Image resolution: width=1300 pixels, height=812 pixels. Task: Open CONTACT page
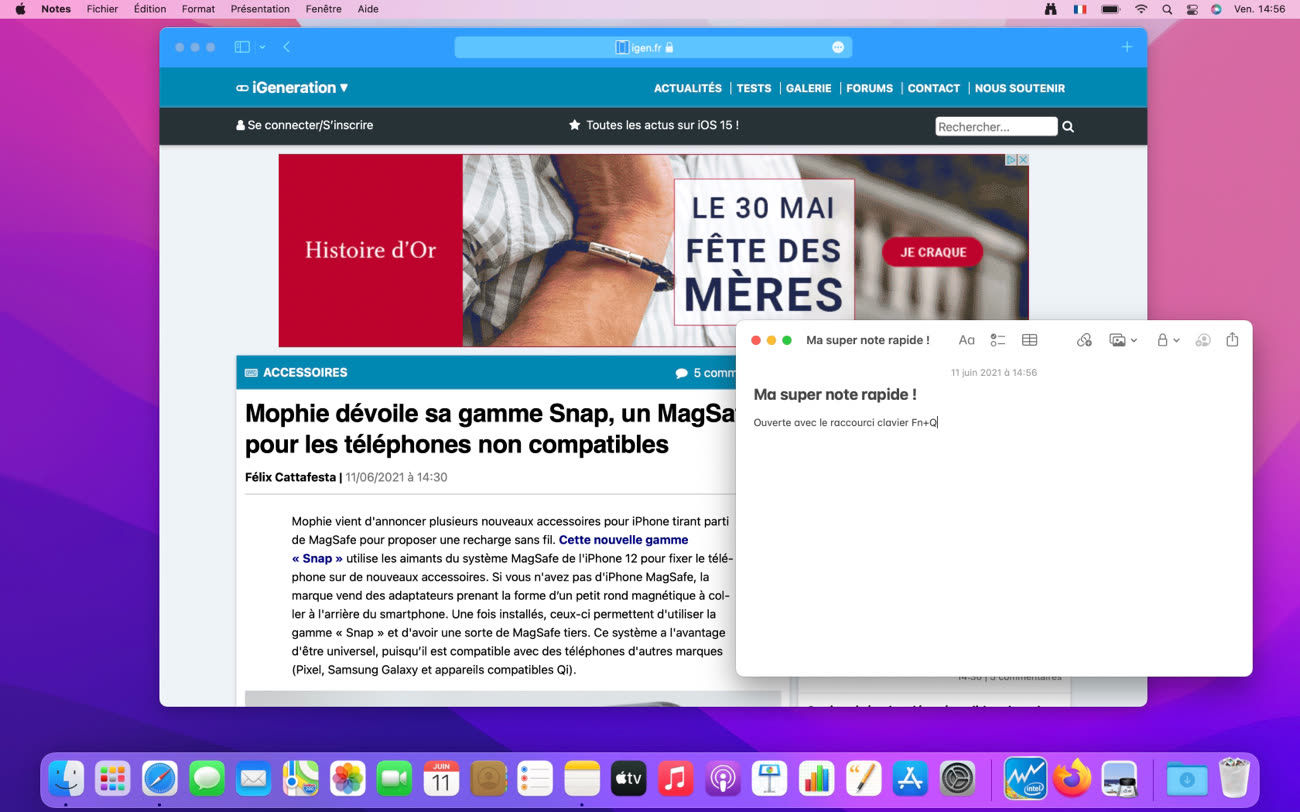coord(934,88)
